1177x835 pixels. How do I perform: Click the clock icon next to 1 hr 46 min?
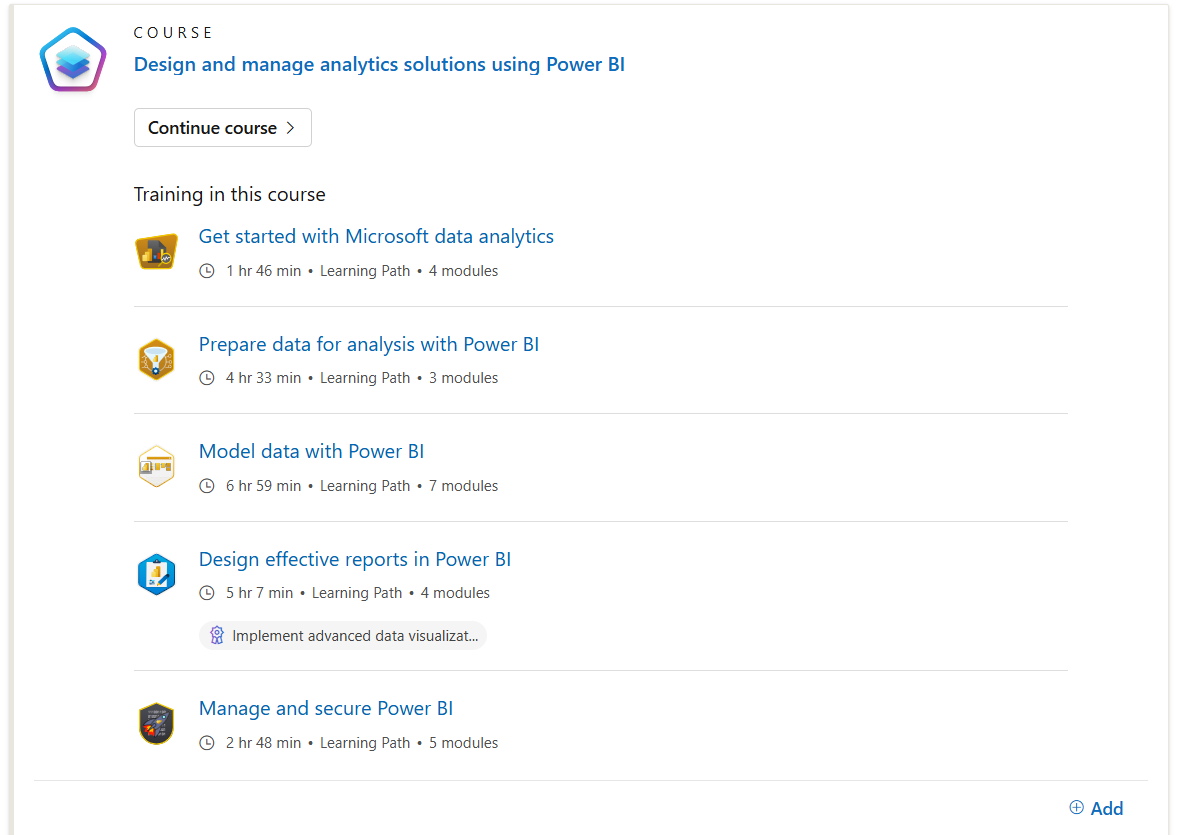207,271
